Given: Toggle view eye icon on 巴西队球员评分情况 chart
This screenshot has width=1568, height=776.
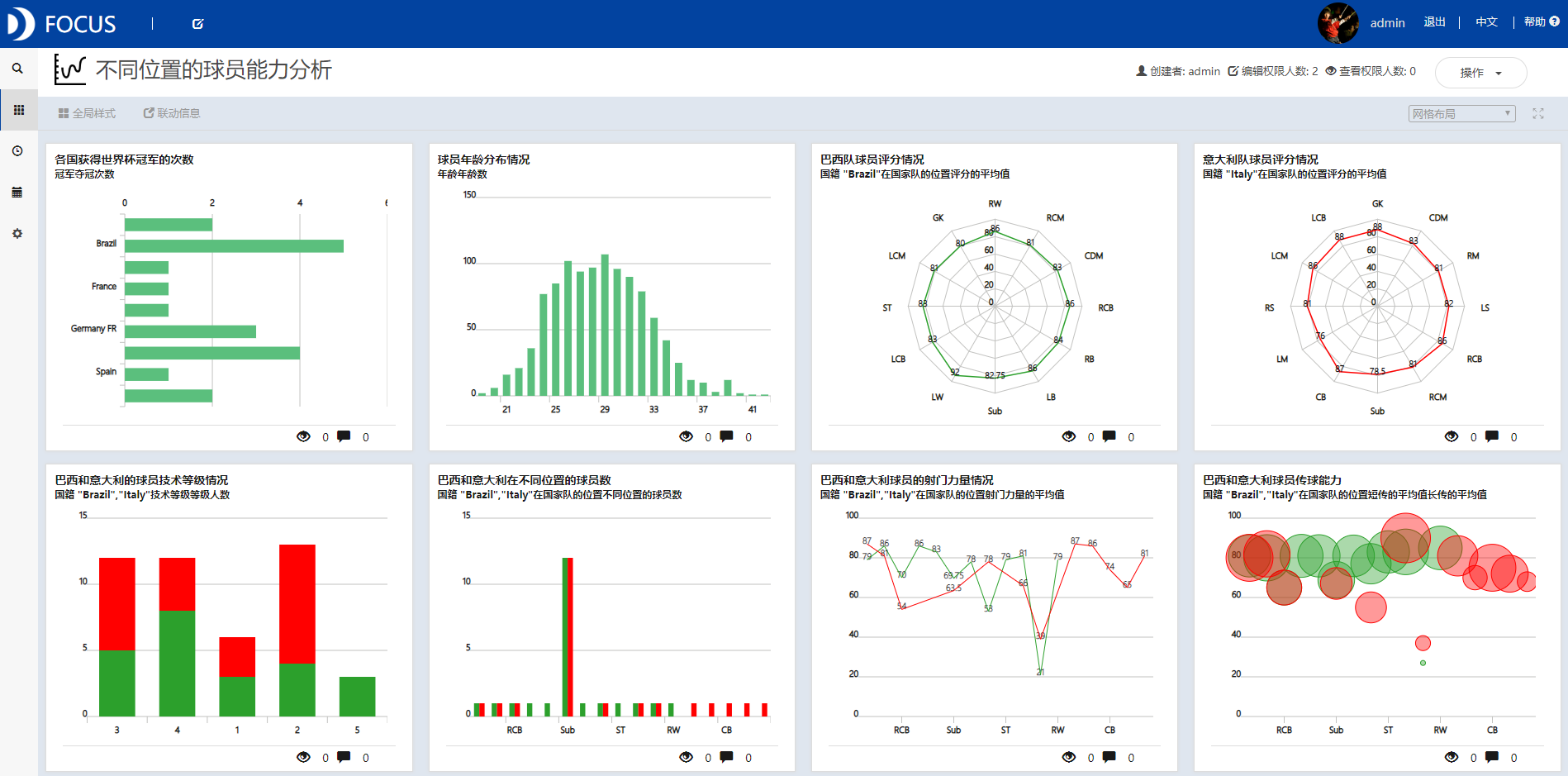Looking at the screenshot, I should [1068, 436].
